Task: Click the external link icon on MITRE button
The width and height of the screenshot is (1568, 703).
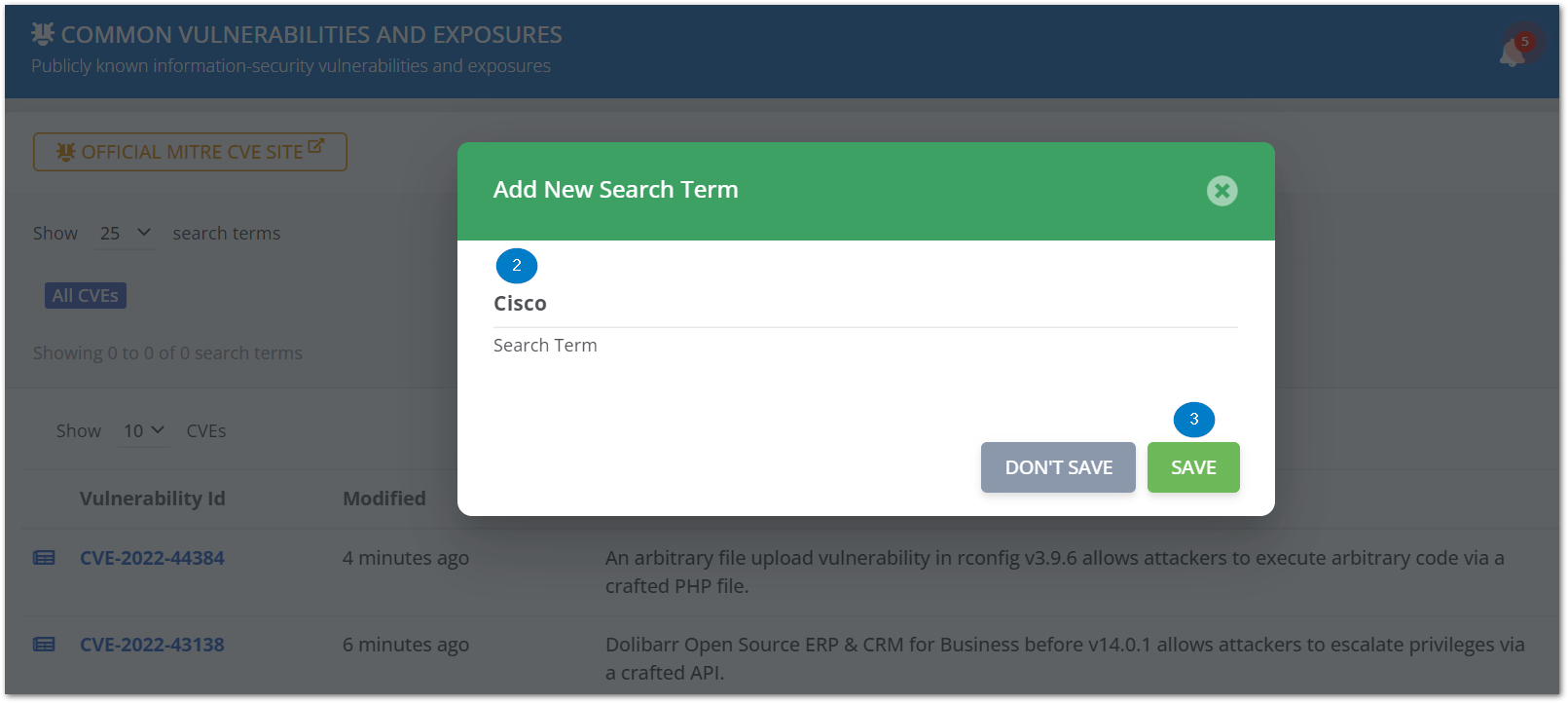Action: coord(315,146)
